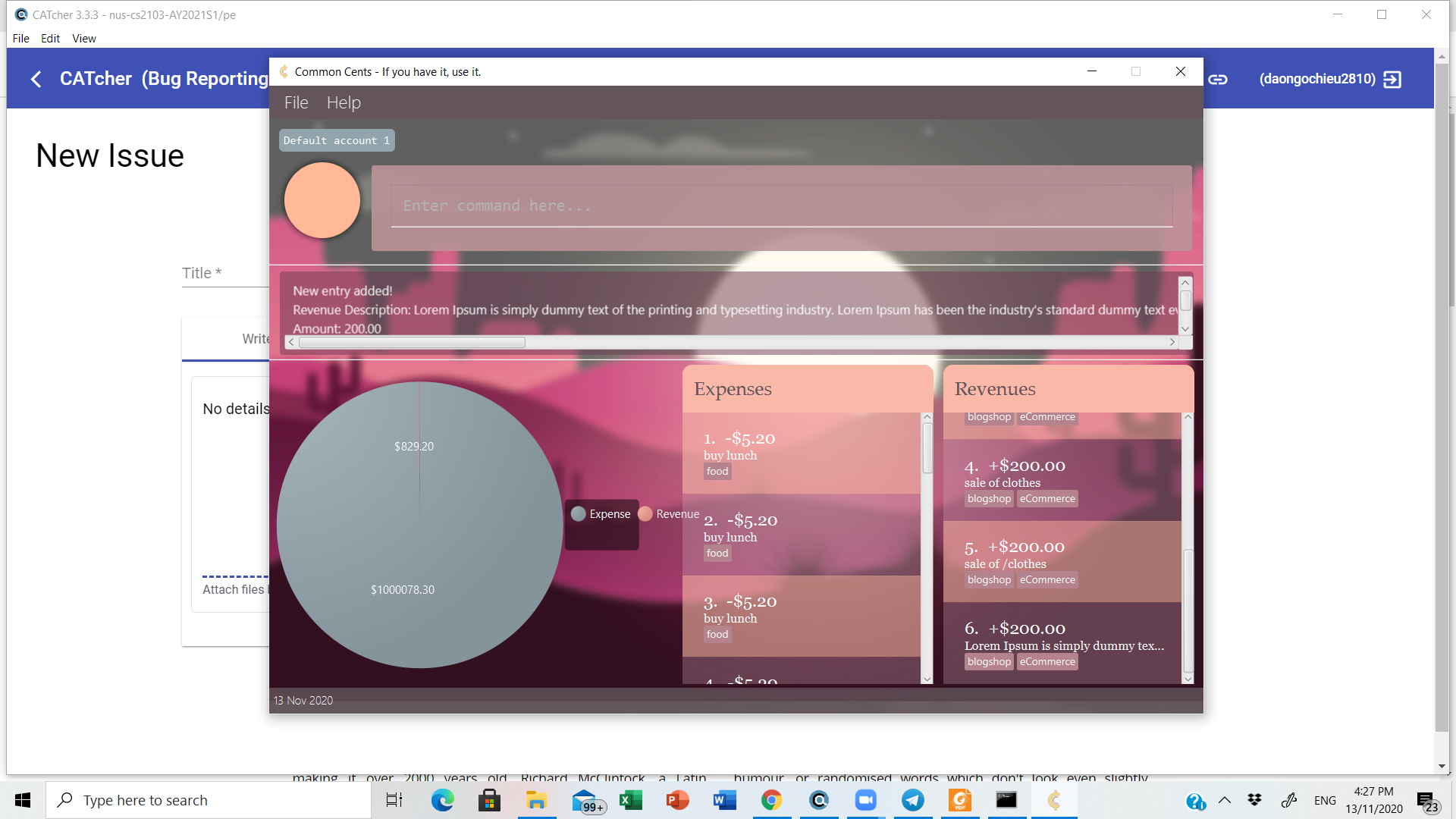Click the link icon beside username
The image size is (1456, 819).
pyautogui.click(x=1218, y=79)
